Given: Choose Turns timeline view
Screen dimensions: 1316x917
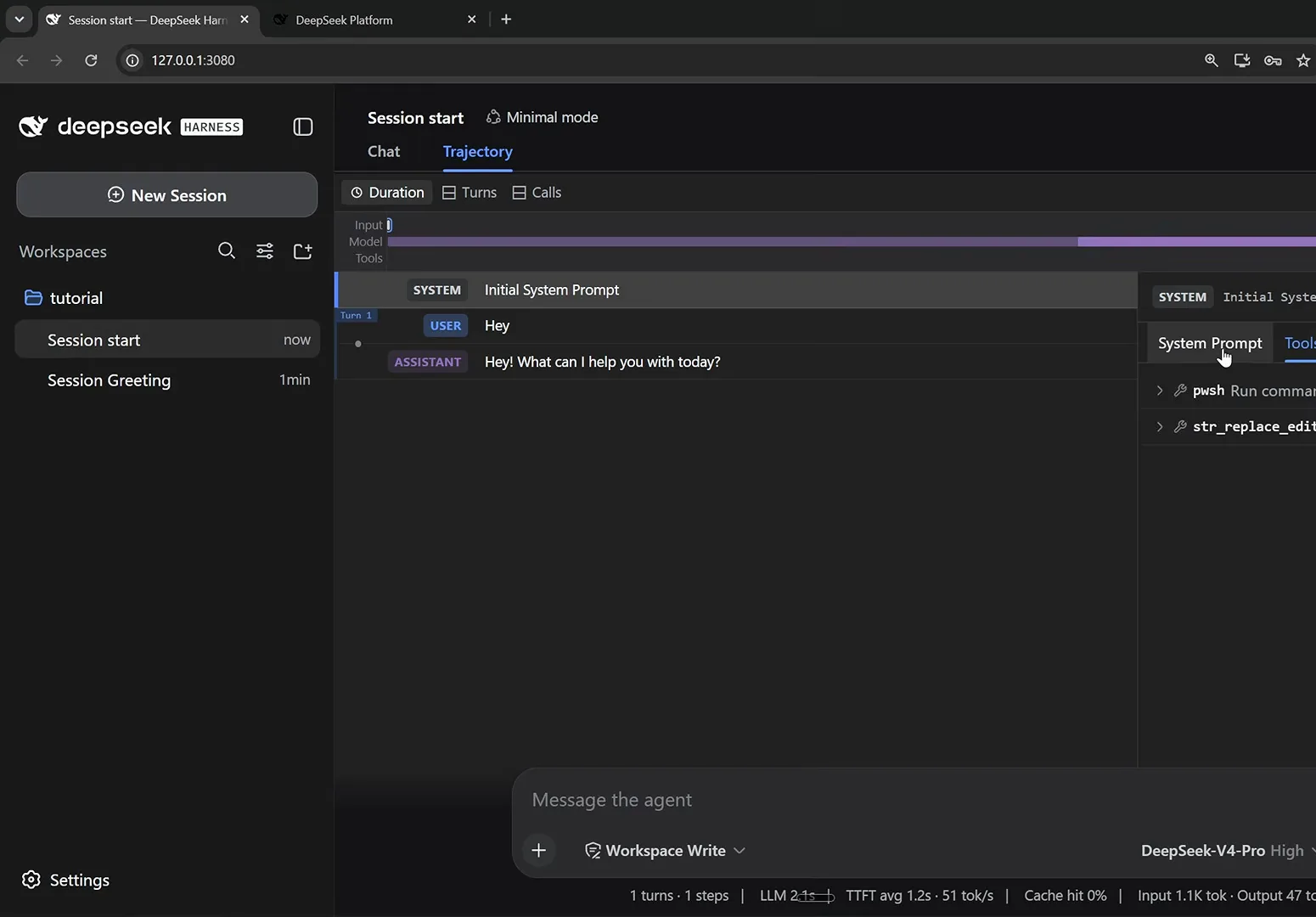Looking at the screenshot, I should (x=470, y=193).
